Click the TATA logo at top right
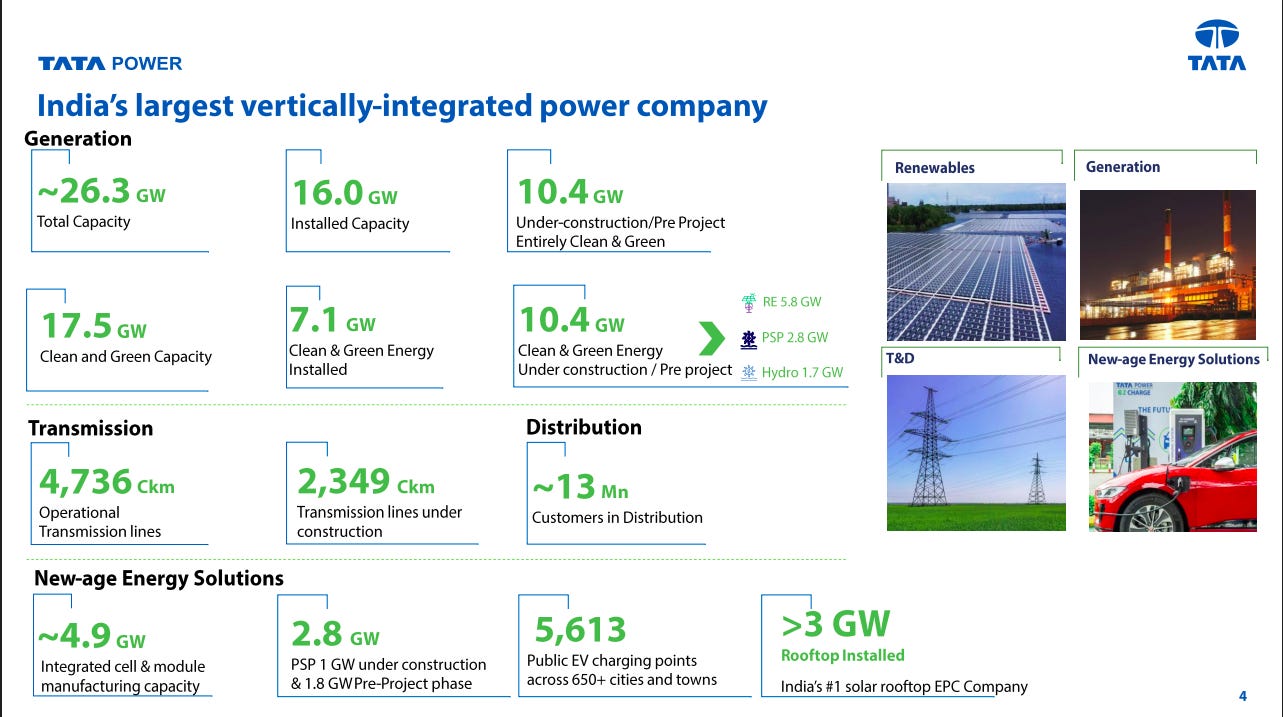 [x=1217, y=46]
